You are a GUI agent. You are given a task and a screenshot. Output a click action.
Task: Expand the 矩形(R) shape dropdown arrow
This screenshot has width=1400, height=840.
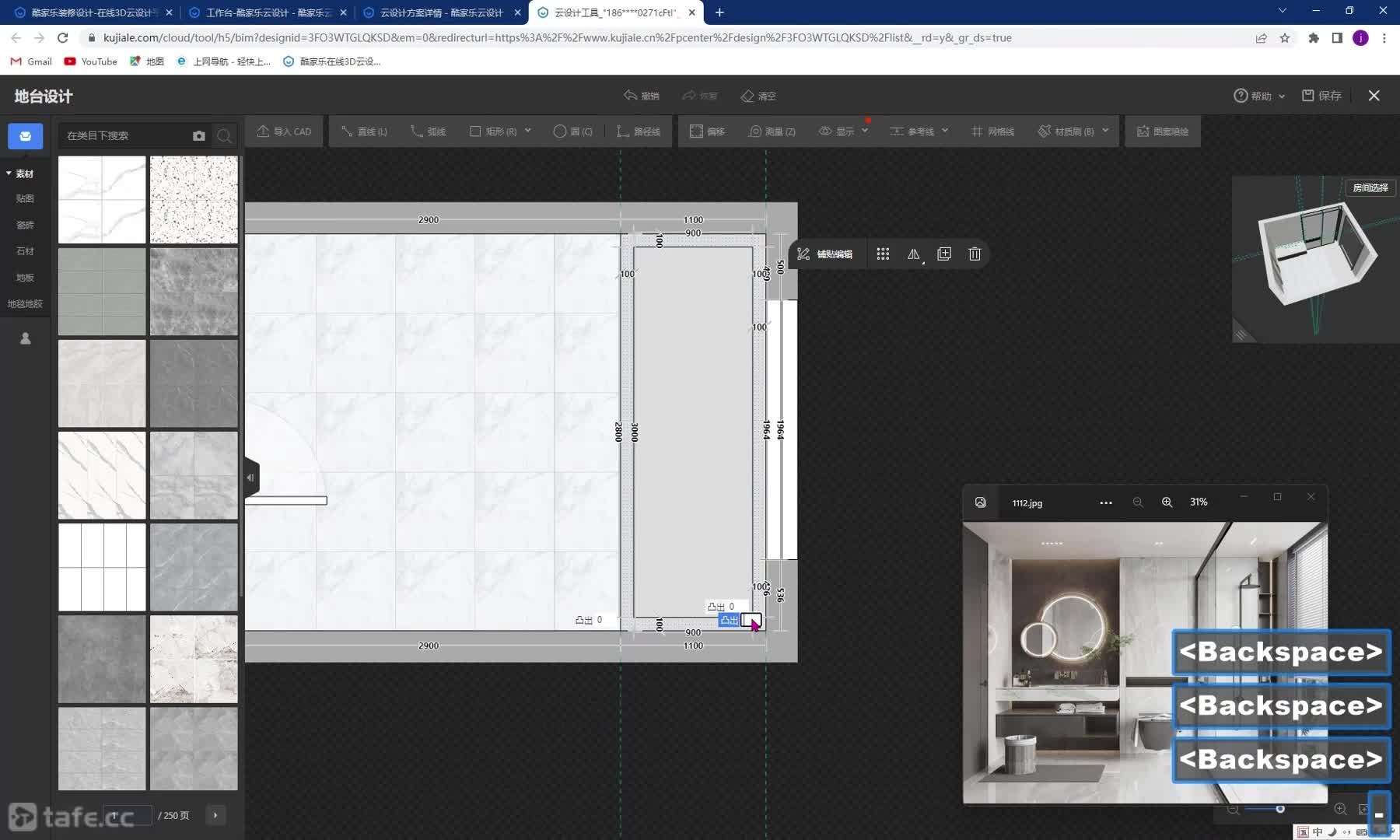tap(528, 131)
